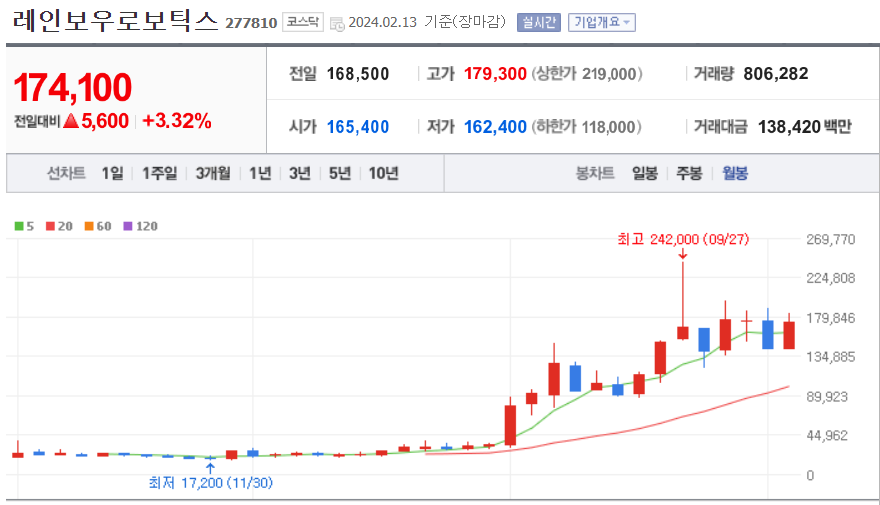The image size is (880, 505).
Task: Click the orange 60-period moving average swatch
Action: pyautogui.click(x=89, y=226)
